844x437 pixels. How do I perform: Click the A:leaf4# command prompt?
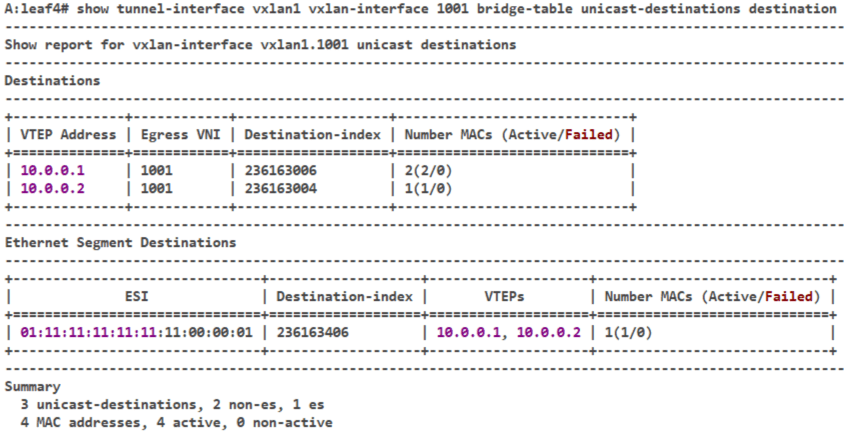click(33, 8)
